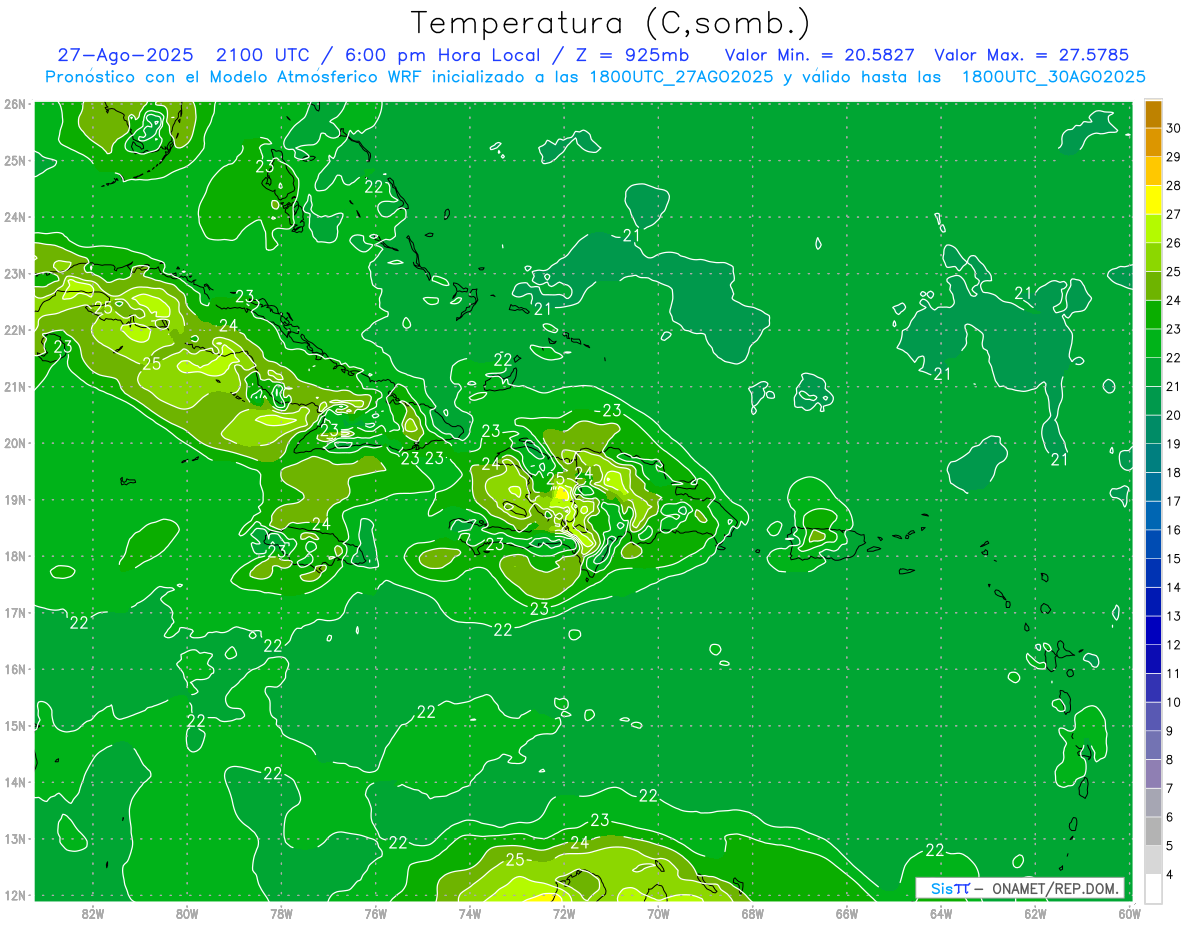Click the title 'Temperatura (C,somb.)'
The height and width of the screenshot is (927, 1200).
(610, 24)
